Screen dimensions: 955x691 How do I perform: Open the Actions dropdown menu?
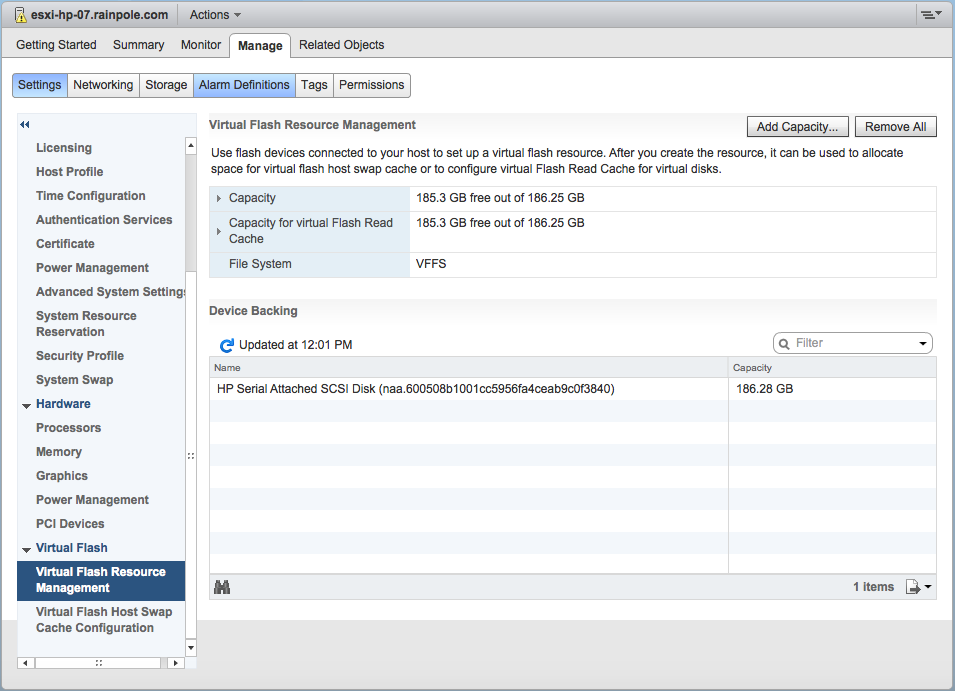(215, 15)
